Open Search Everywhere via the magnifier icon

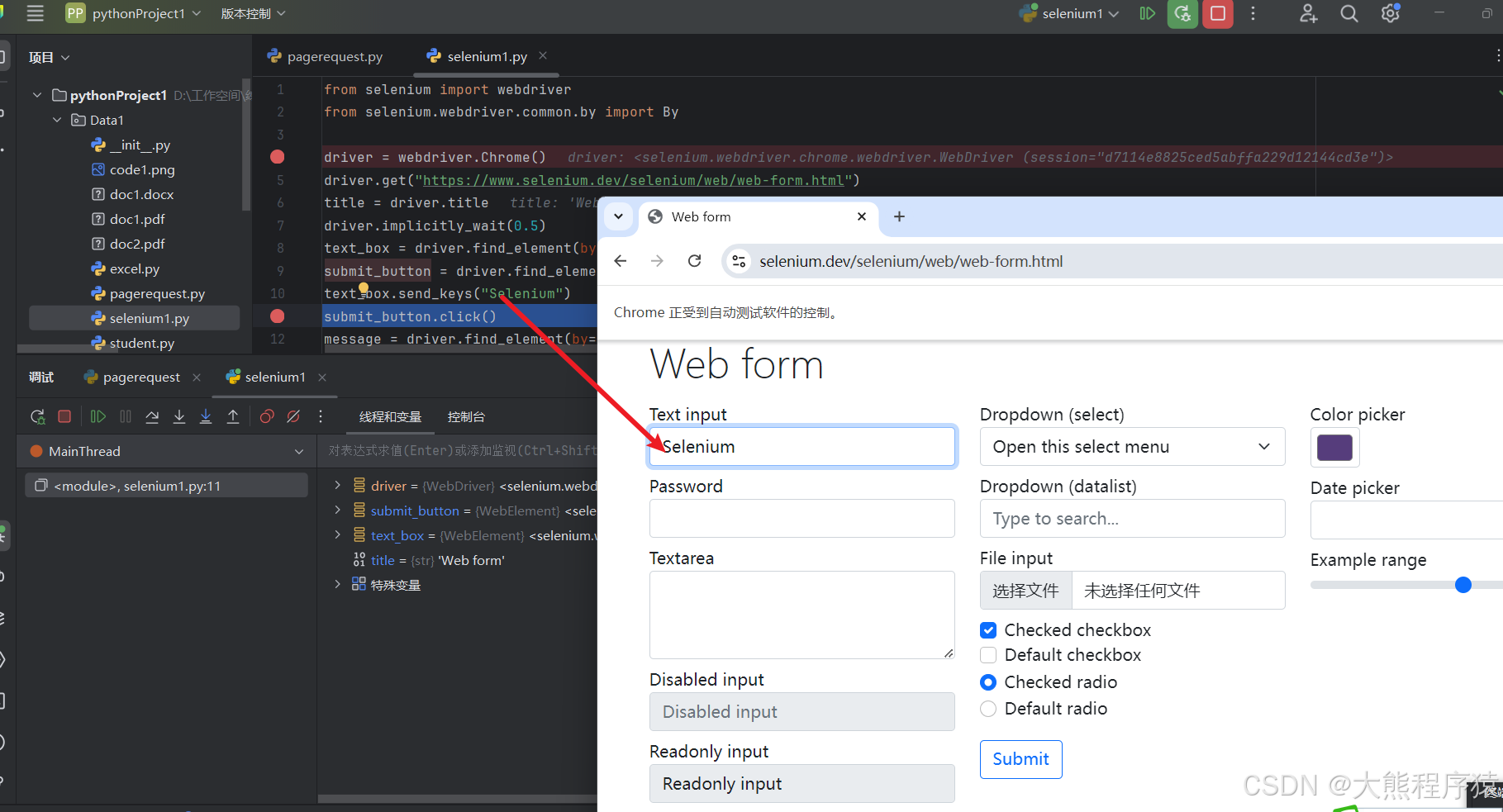(1348, 13)
